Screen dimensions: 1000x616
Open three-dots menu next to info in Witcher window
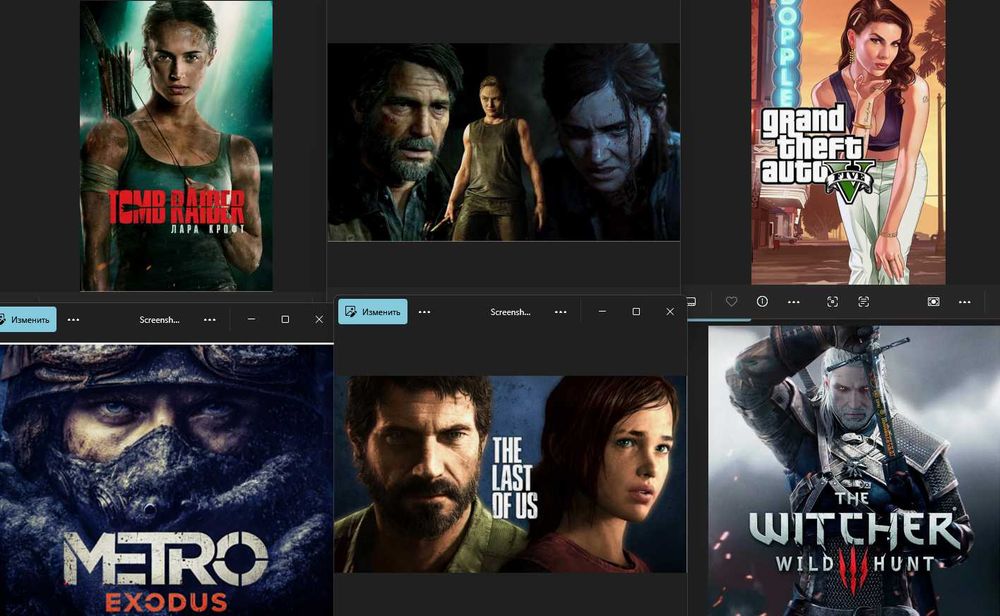(793, 302)
